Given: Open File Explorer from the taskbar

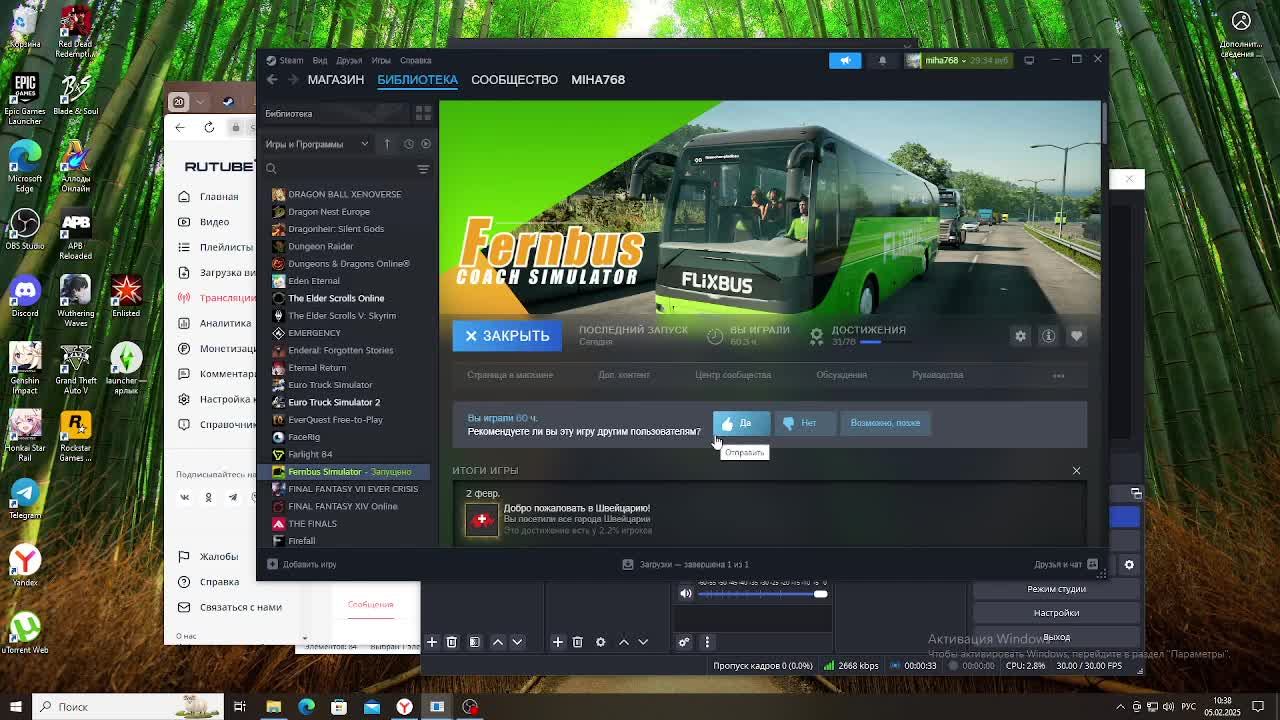Looking at the screenshot, I should pyautogui.click(x=273, y=707).
